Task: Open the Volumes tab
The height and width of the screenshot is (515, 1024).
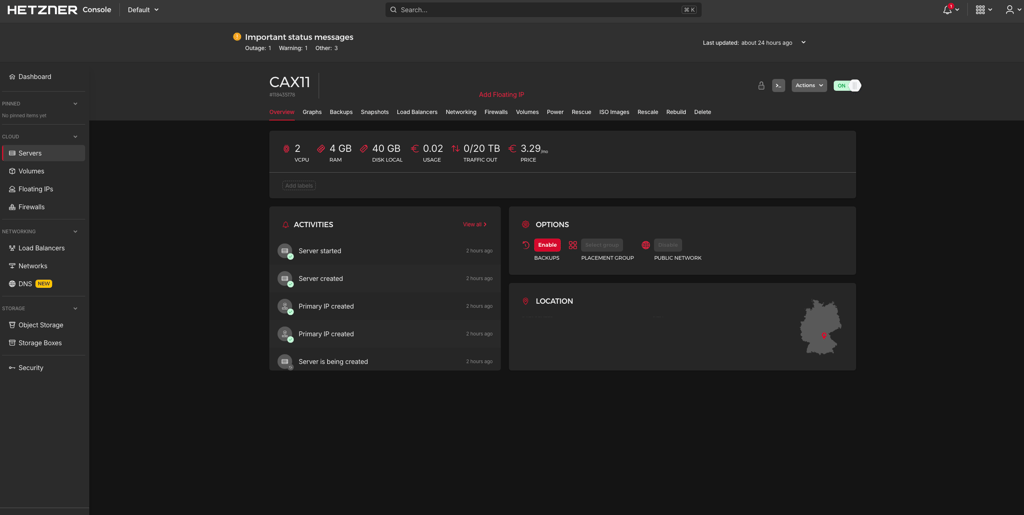Action: coord(528,112)
